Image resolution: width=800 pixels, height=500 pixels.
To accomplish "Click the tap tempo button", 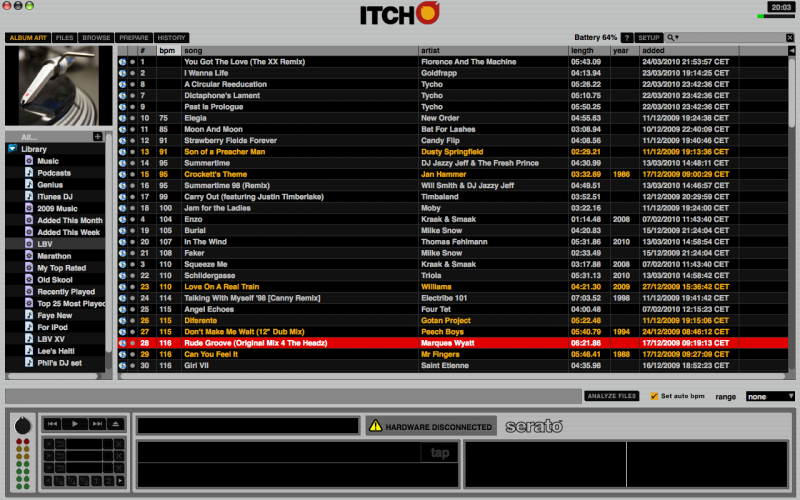I will click(439, 453).
